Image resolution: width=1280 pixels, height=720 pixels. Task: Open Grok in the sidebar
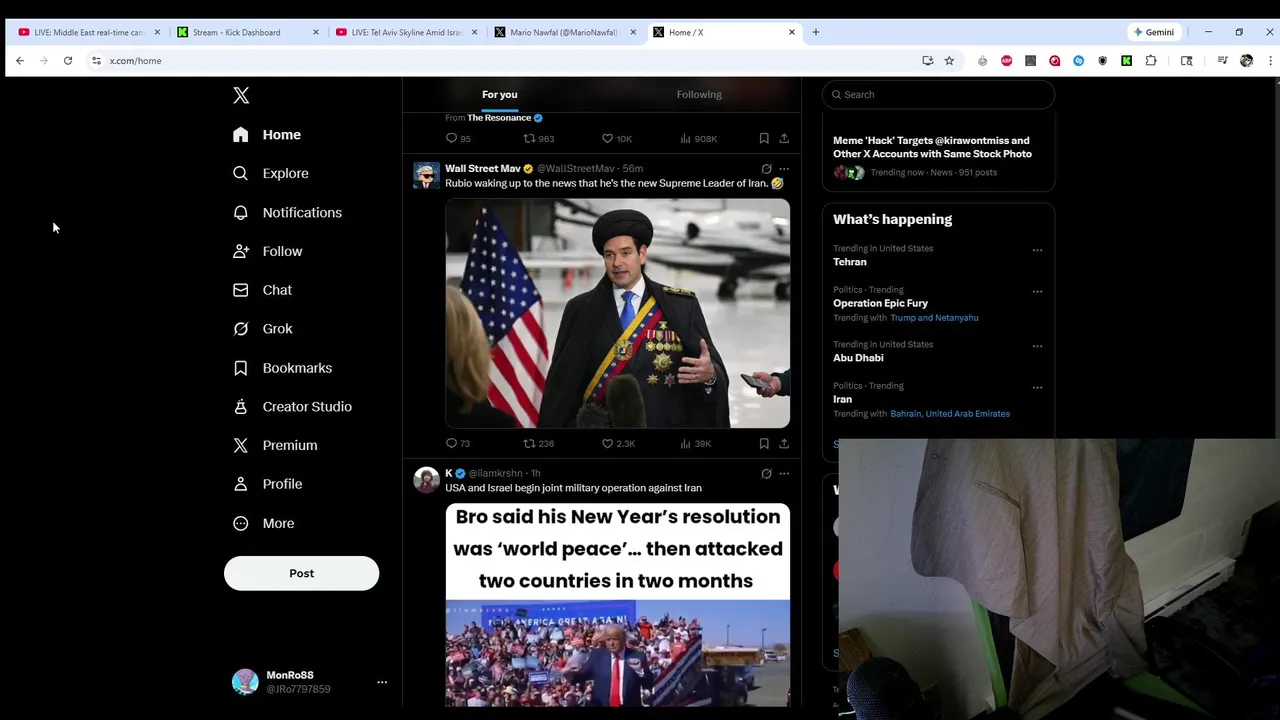click(263, 328)
